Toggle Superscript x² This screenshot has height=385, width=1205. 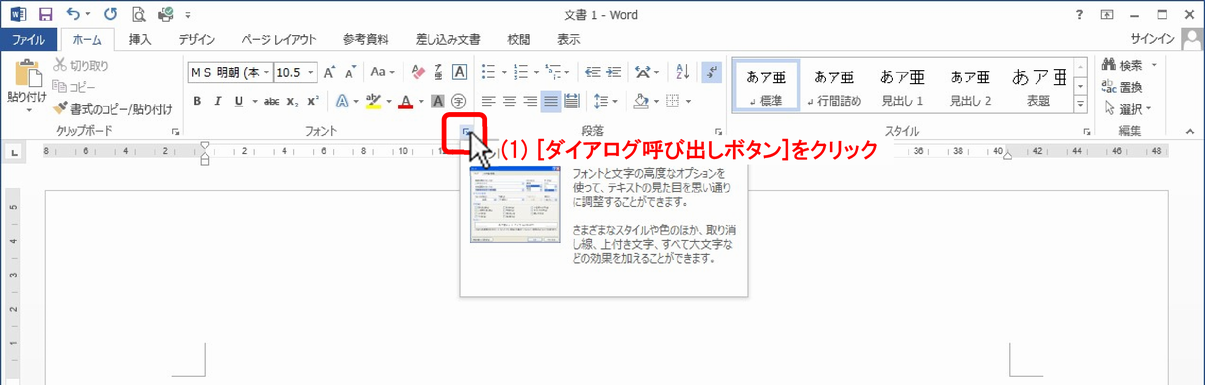(x=313, y=101)
